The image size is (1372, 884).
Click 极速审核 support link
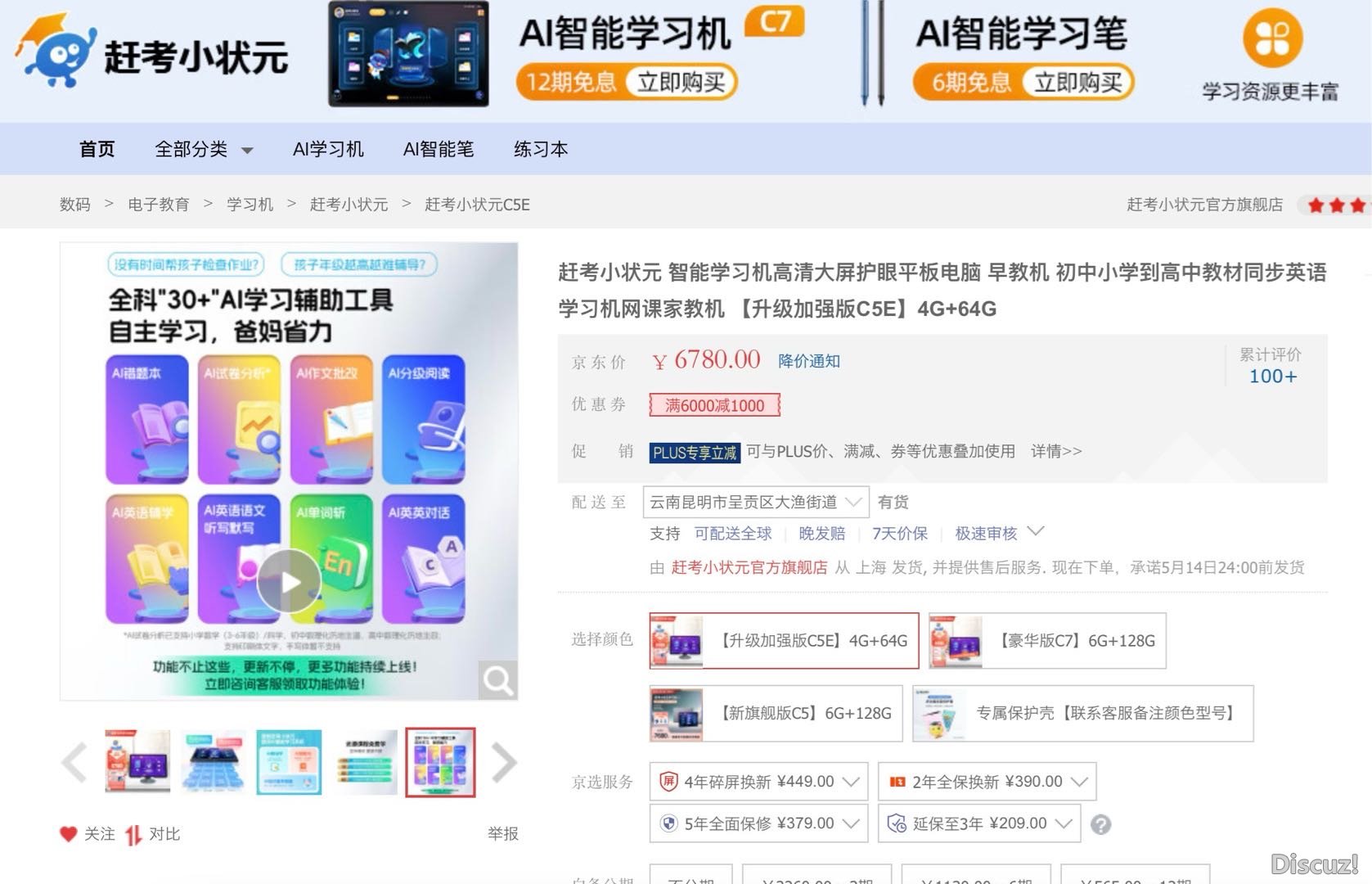tap(986, 534)
